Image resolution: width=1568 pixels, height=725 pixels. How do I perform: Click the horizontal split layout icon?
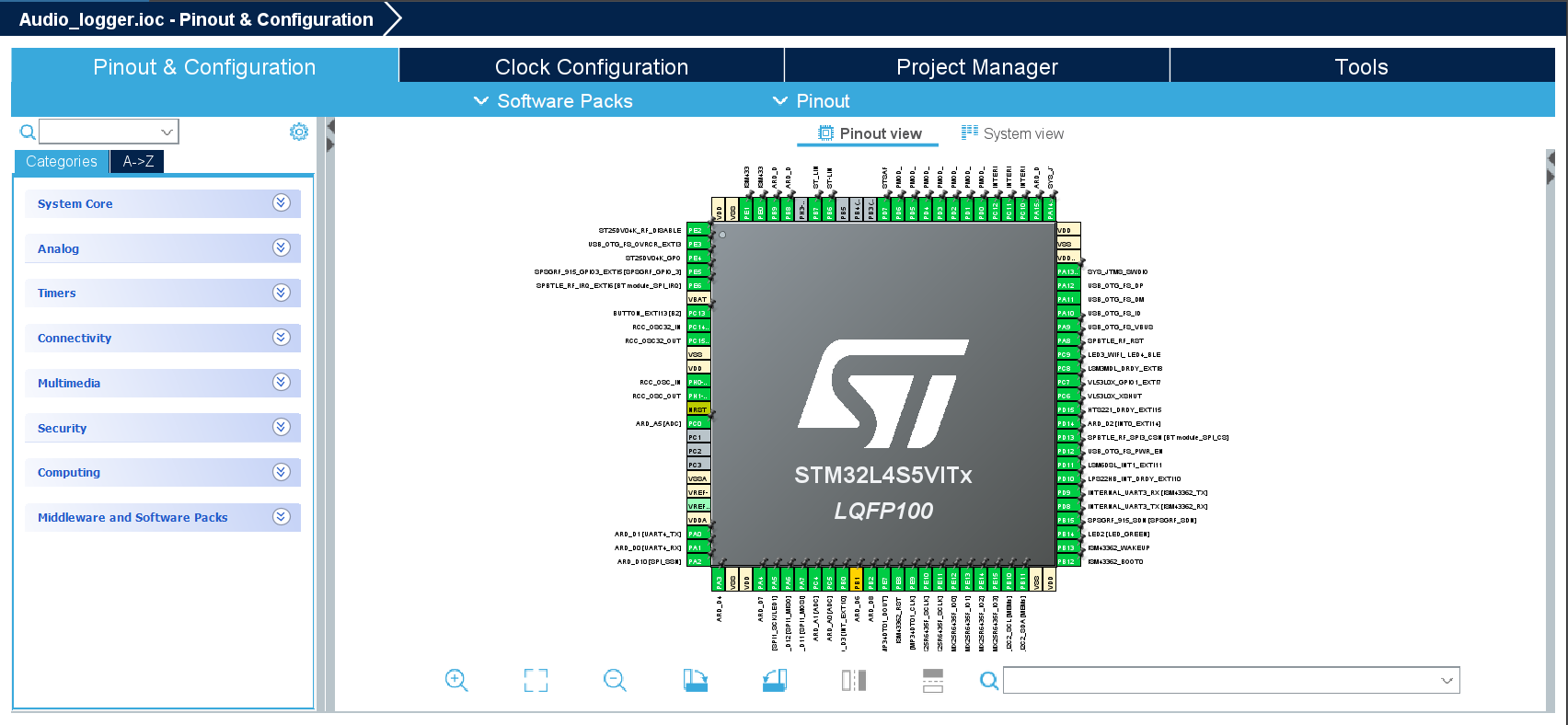(x=933, y=680)
